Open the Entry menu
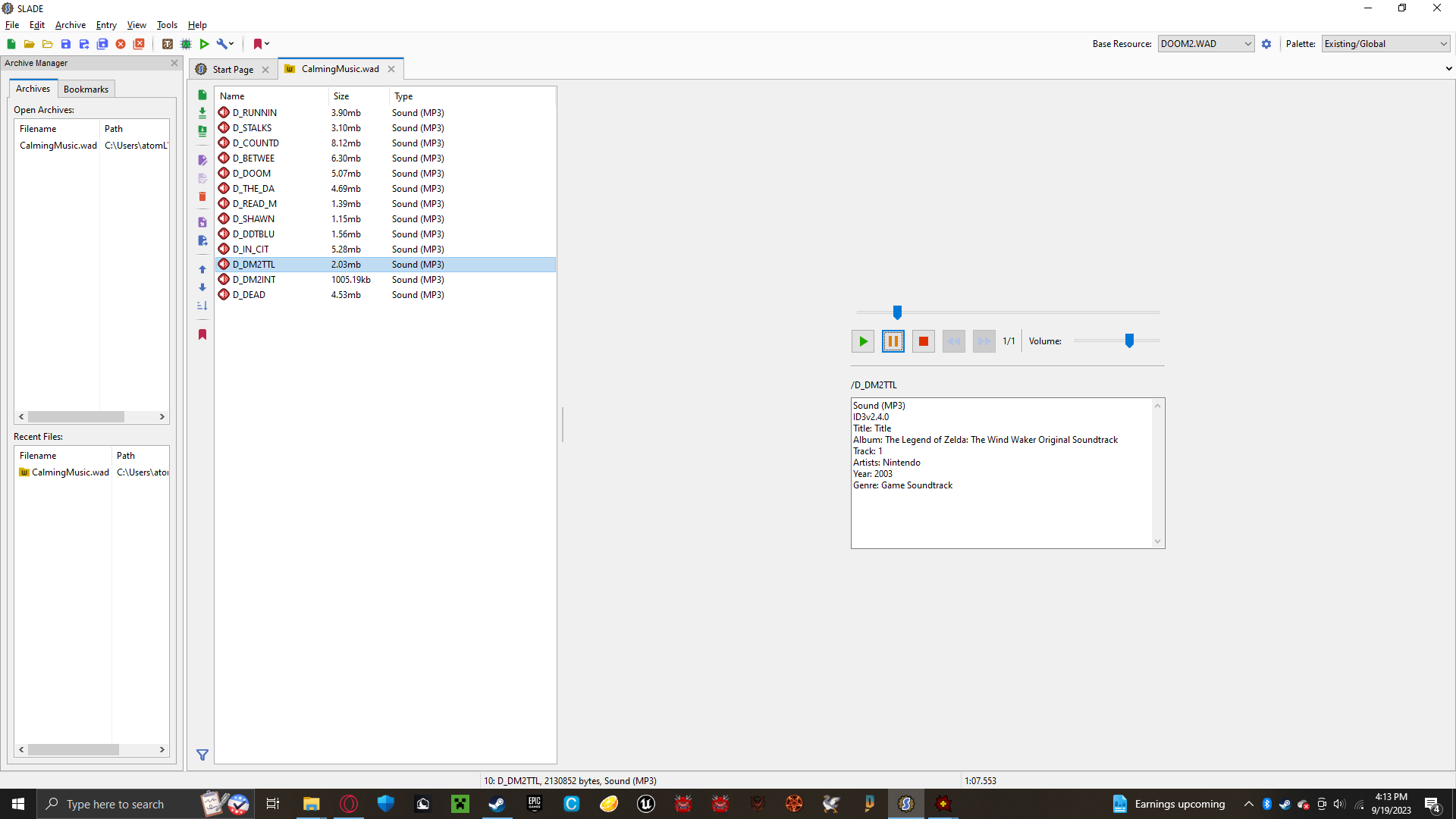Screen dimensions: 1456x819 (106, 25)
